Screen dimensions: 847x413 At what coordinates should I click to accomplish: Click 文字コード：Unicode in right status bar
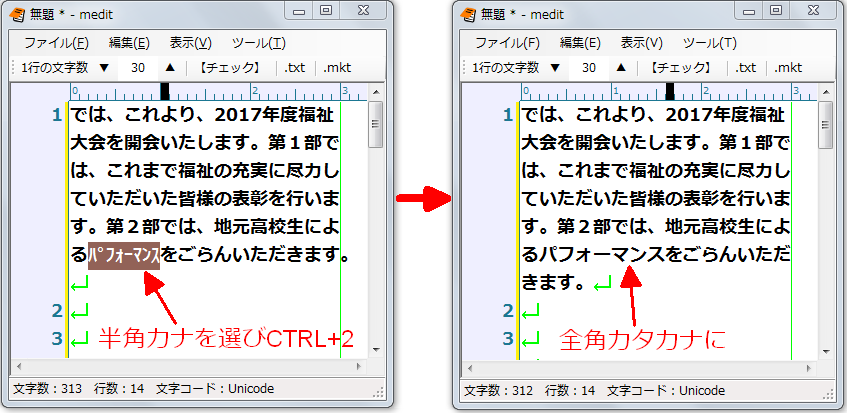pos(666,390)
